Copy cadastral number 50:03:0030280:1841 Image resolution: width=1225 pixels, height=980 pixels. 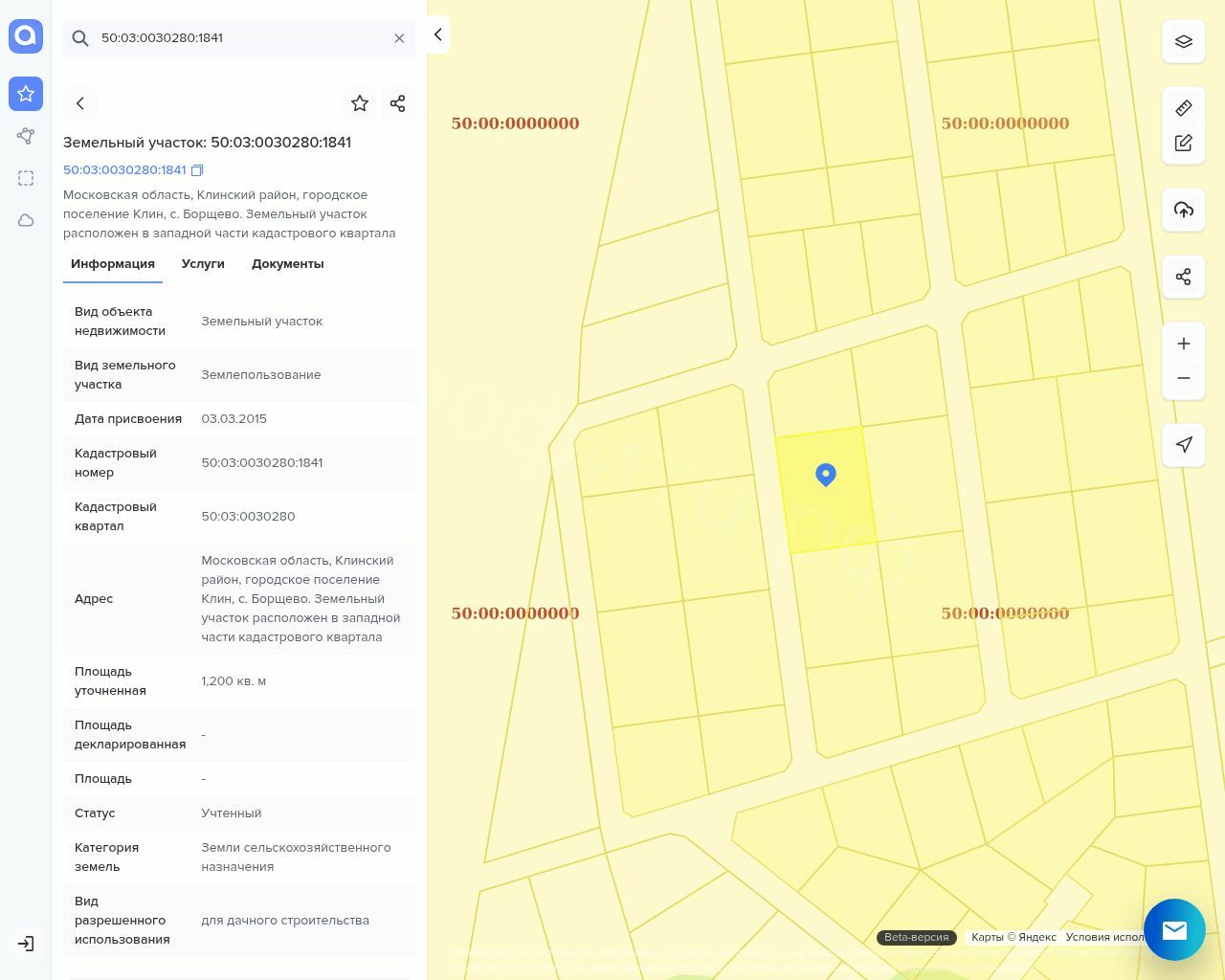(197, 170)
